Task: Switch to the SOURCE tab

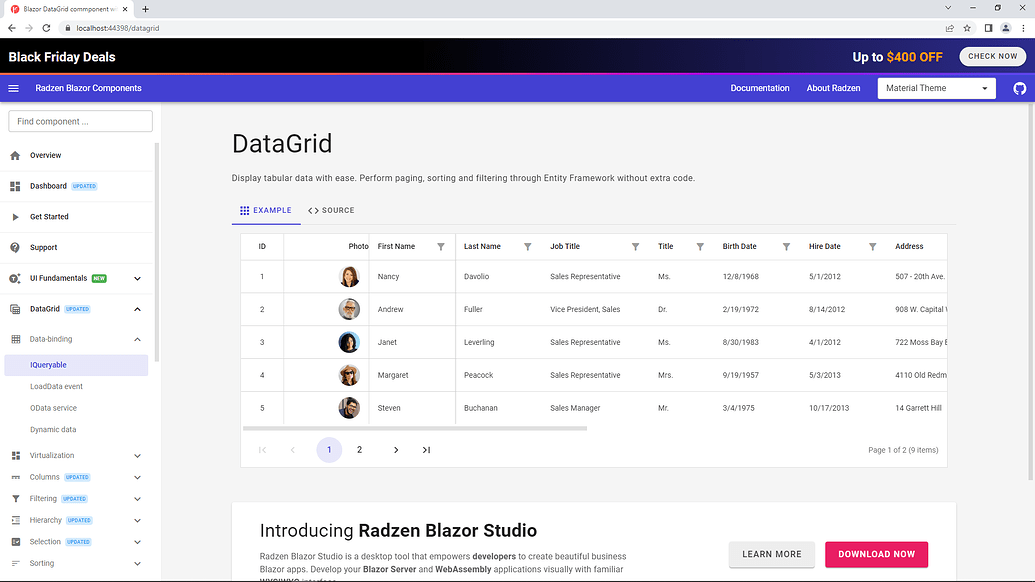Action: coord(330,210)
